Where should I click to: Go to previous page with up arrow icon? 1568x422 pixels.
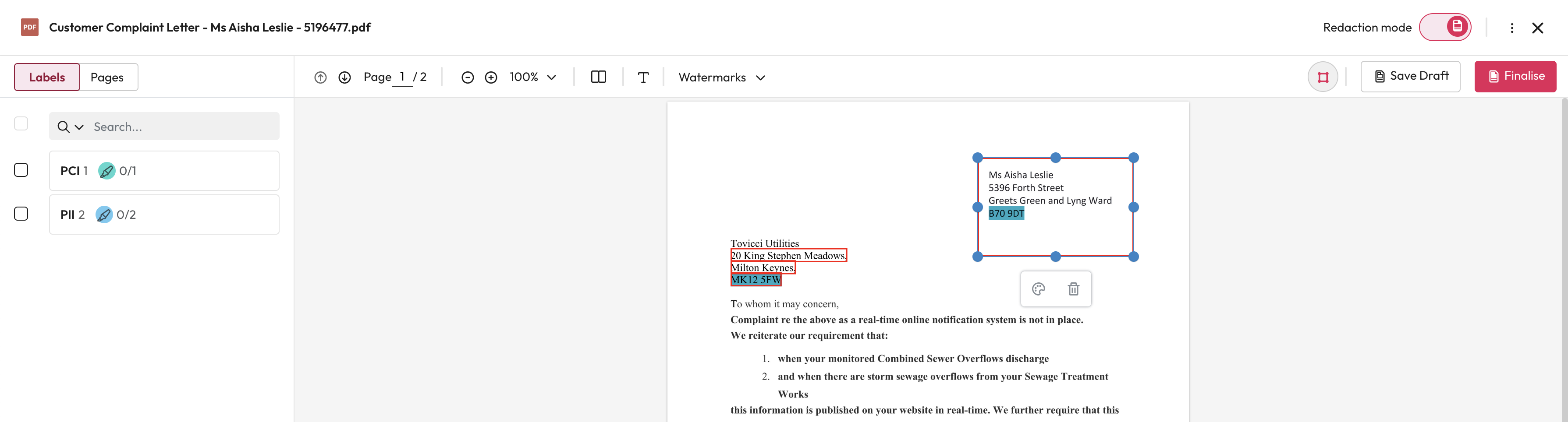[320, 77]
